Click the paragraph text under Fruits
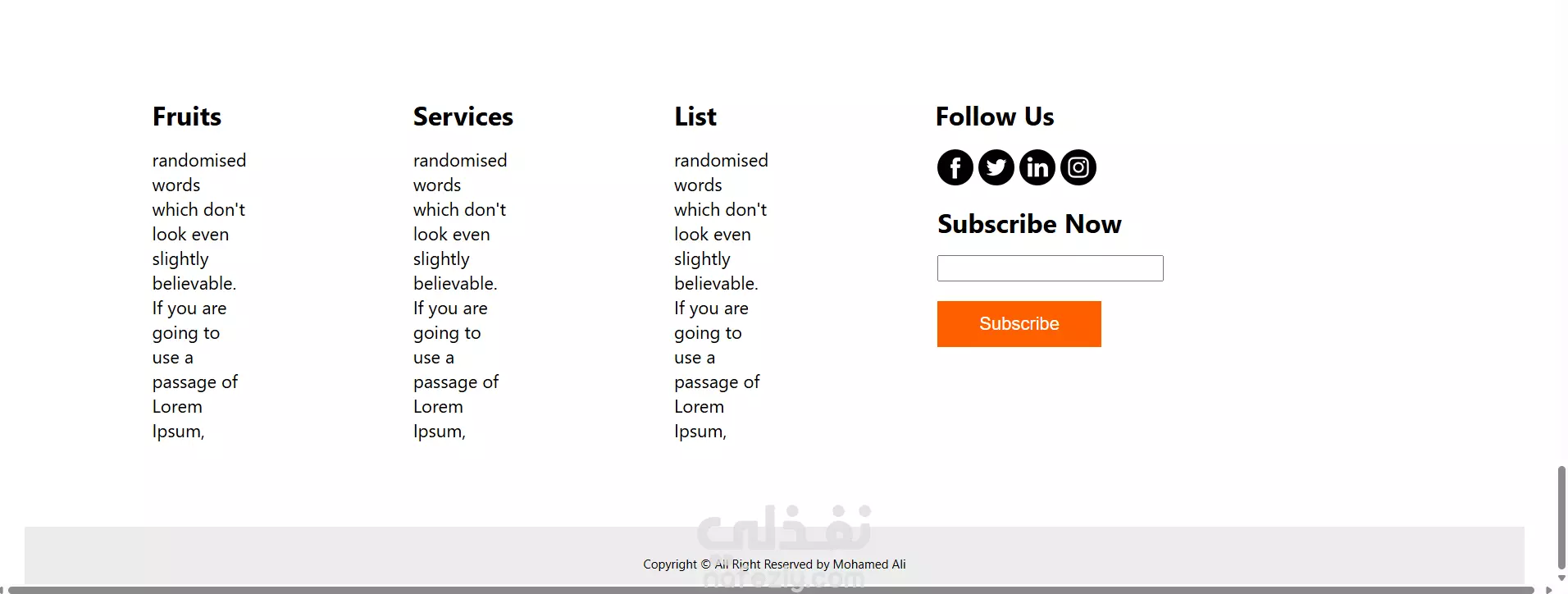 (x=199, y=295)
